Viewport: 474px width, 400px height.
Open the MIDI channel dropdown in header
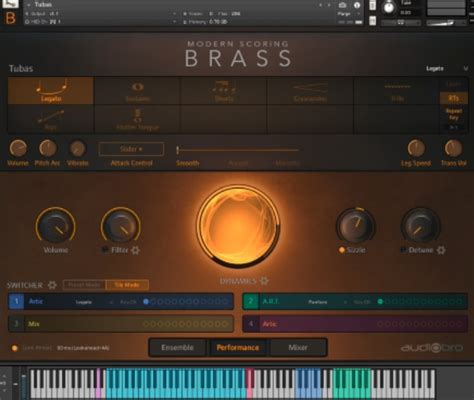click(174, 22)
